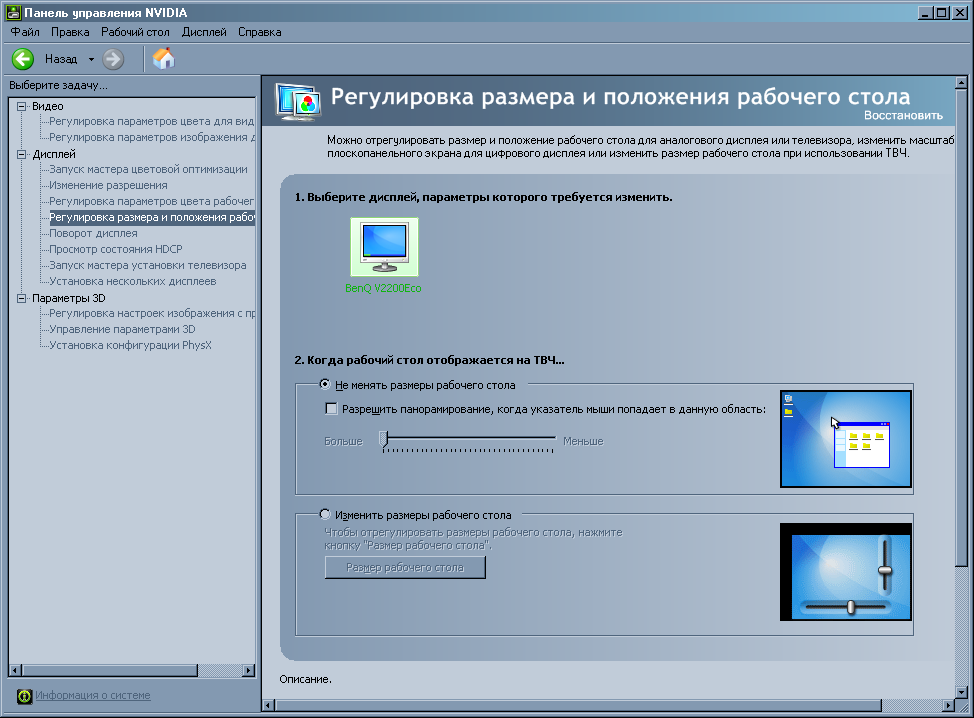Viewport: 974px width, 718px height.
Task: Open 'Изменение разрешения' item
Action: click(x=108, y=185)
